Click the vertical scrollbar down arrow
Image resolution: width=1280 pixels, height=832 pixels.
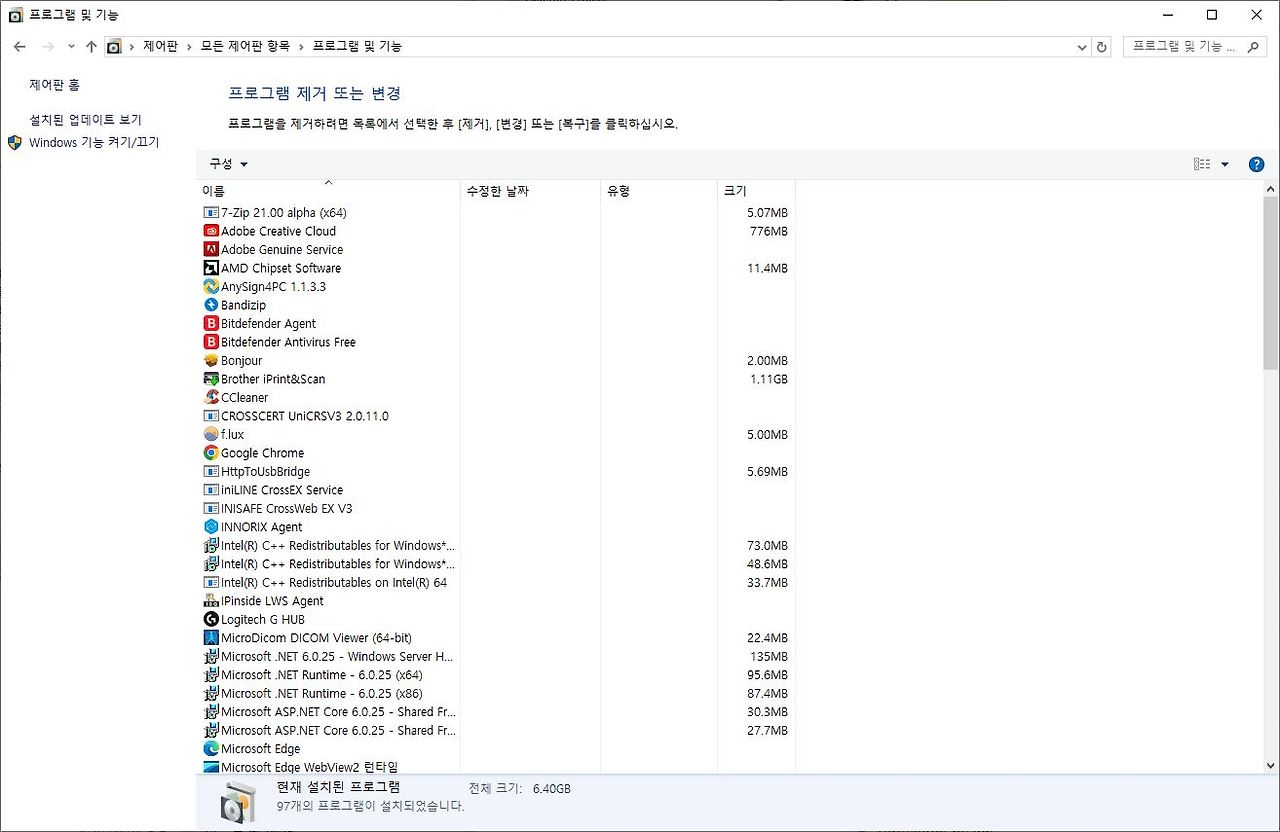pyautogui.click(x=1271, y=765)
